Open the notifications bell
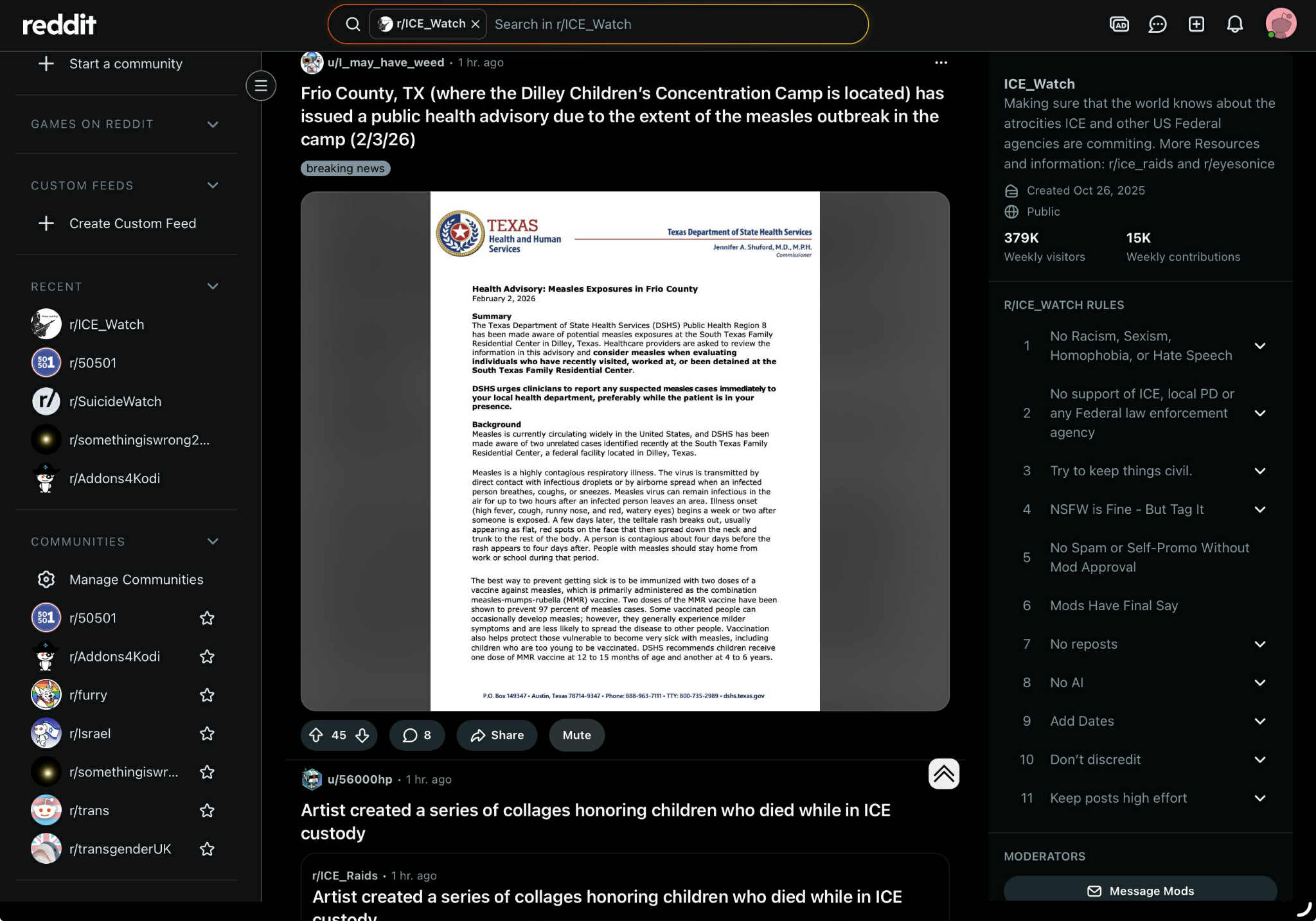1316x921 pixels. click(1234, 24)
